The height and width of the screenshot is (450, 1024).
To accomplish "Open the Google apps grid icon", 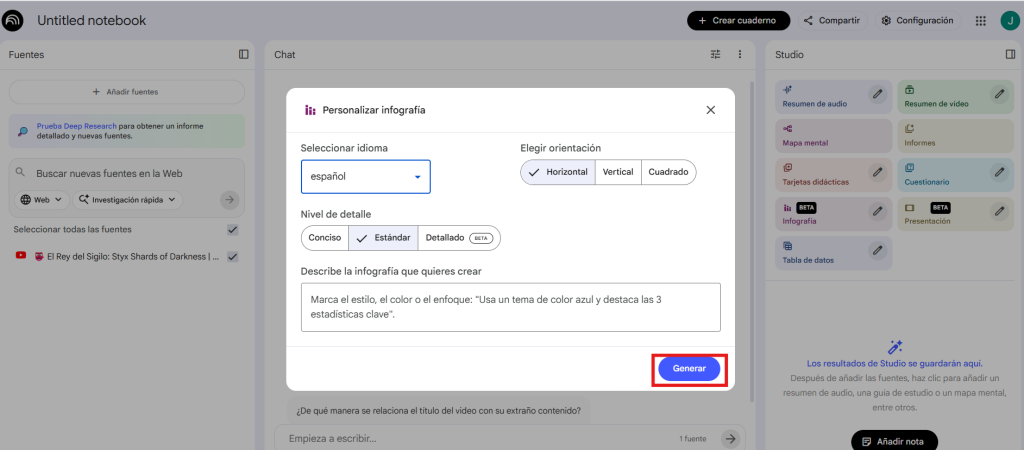I will click(980, 20).
